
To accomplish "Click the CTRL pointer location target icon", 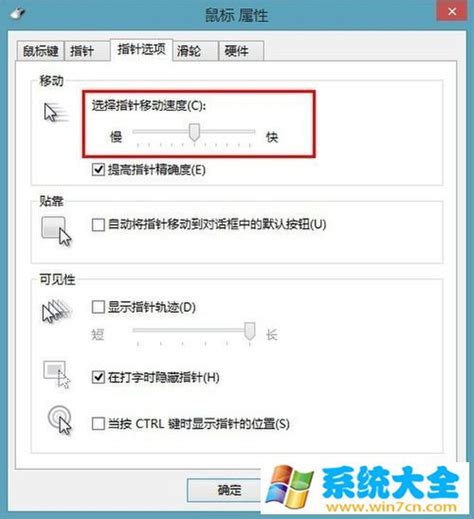I will (x=59, y=420).
